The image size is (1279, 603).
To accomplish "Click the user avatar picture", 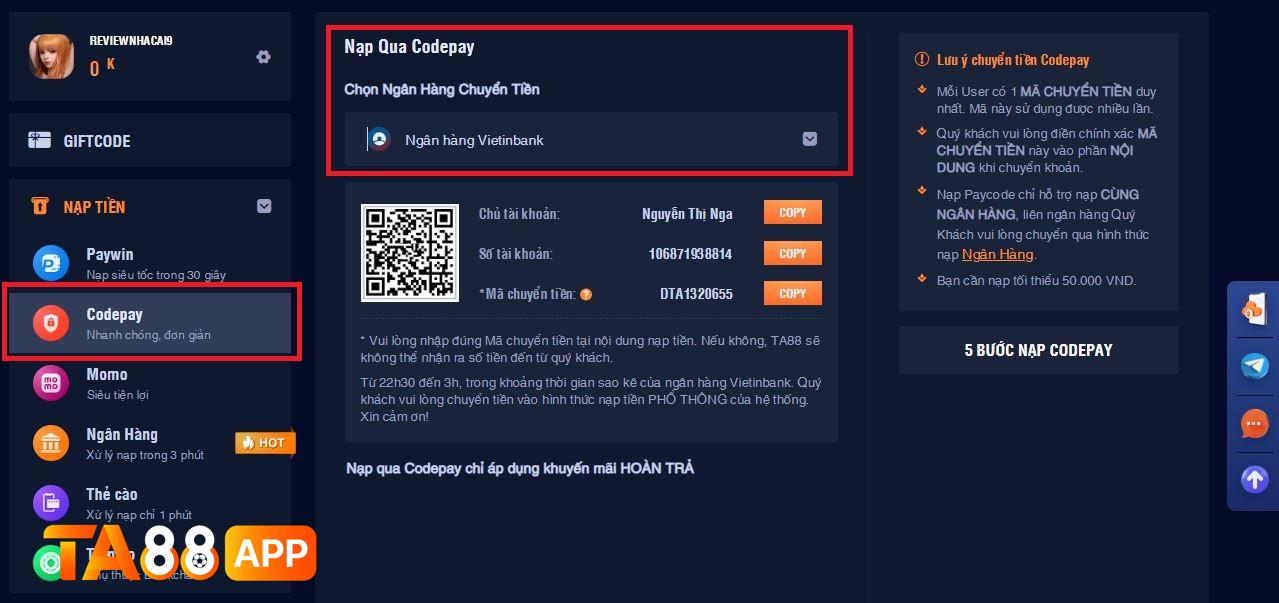I will tap(51, 56).
